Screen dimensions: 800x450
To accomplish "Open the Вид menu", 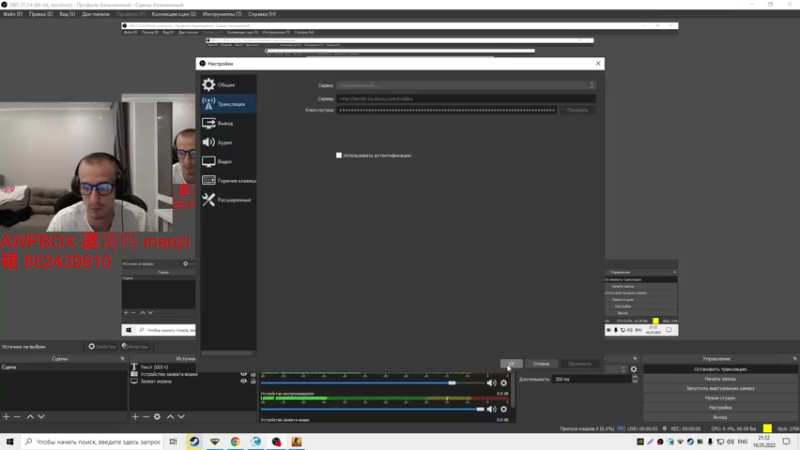I will pos(67,14).
